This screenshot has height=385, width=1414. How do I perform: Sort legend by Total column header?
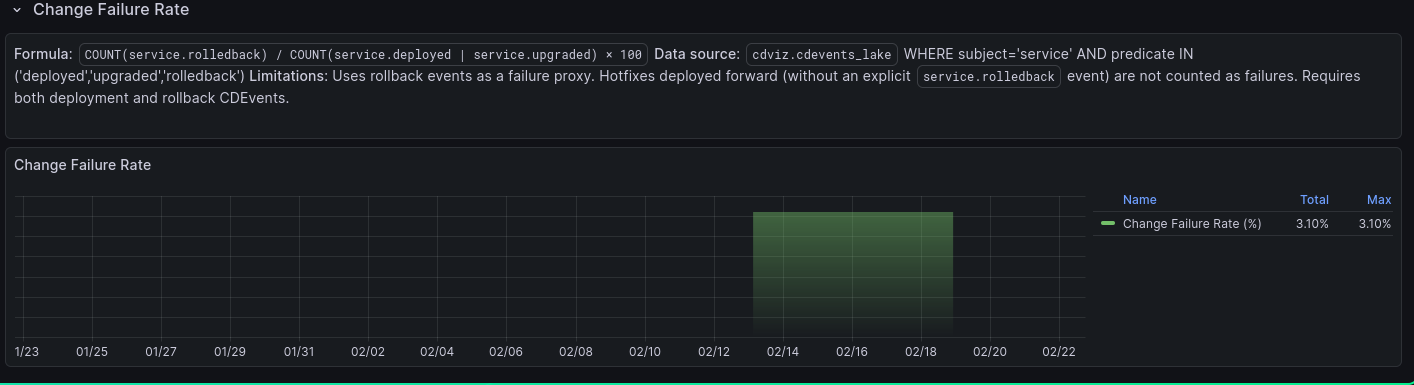click(1314, 200)
